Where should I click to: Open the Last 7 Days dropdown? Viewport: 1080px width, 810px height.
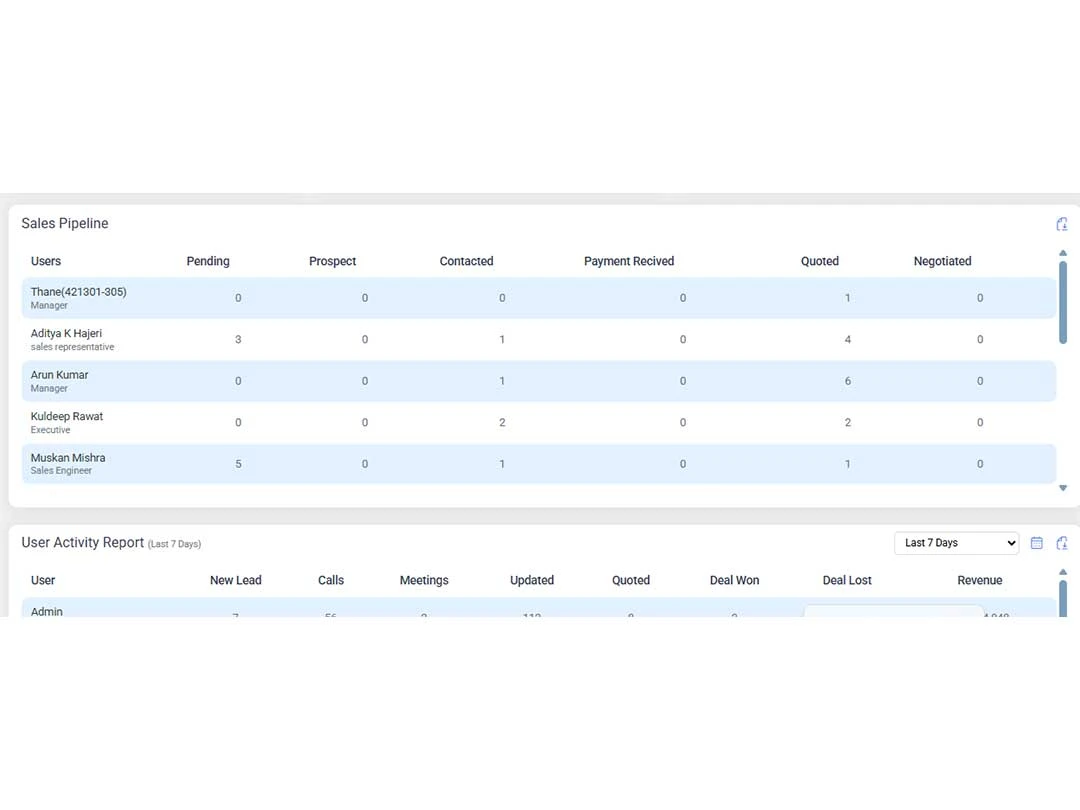pyautogui.click(x=956, y=543)
